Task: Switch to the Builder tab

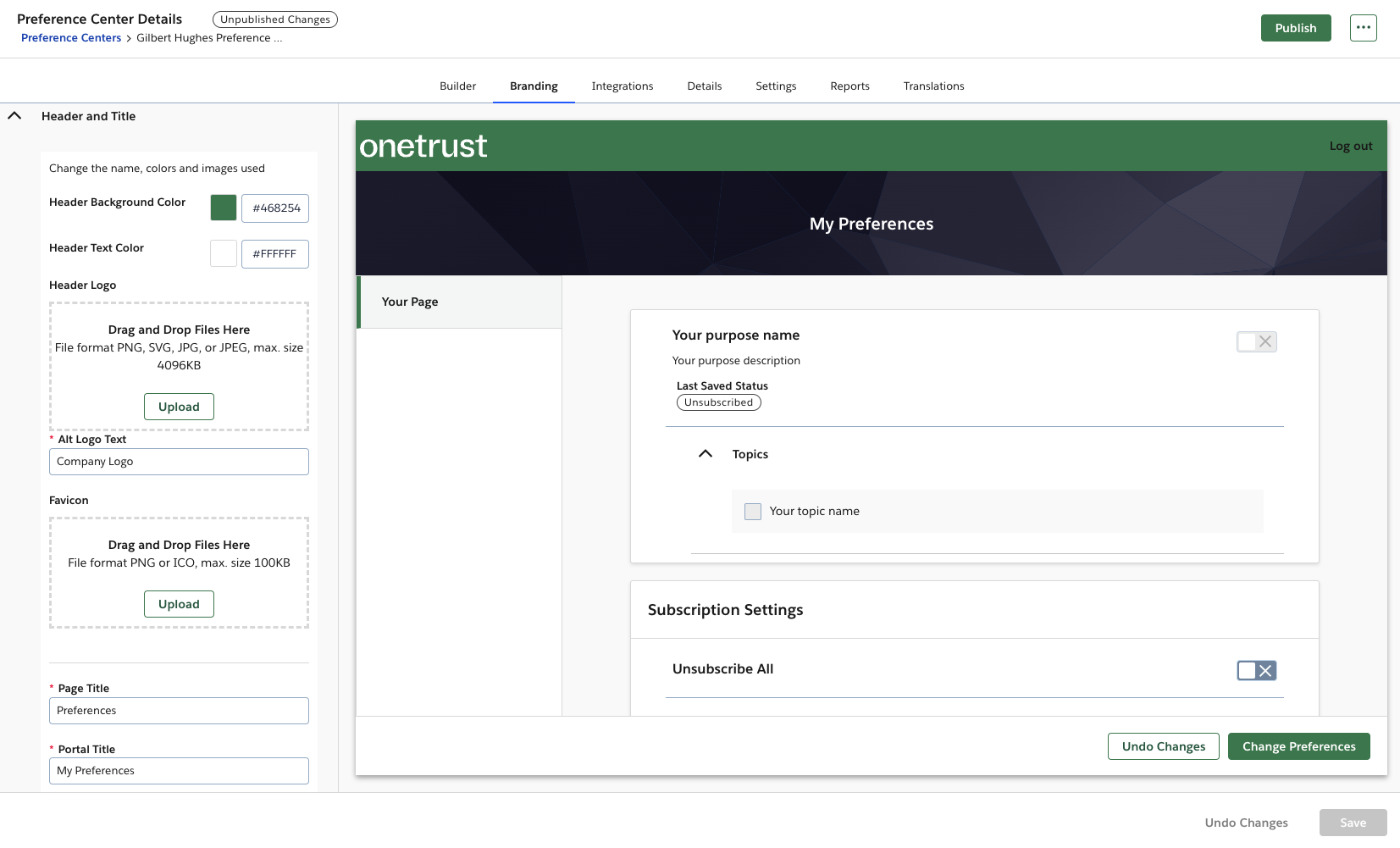Action: 457,86
